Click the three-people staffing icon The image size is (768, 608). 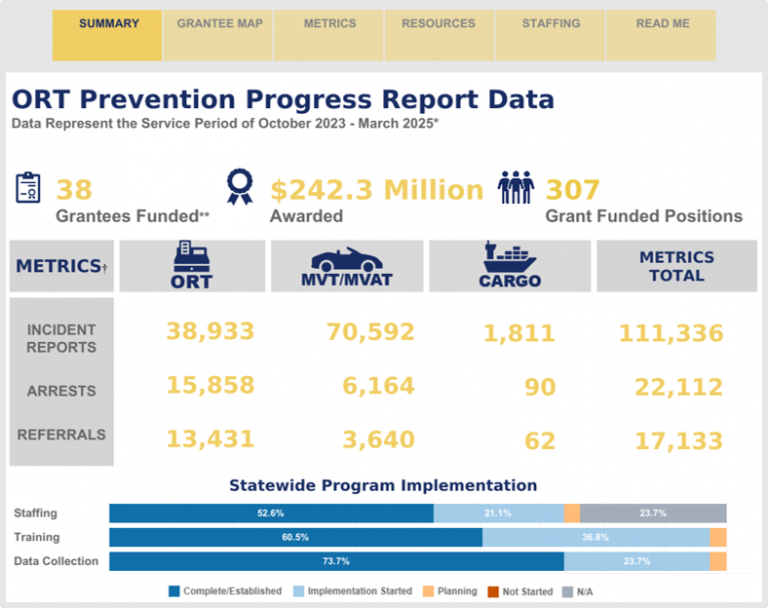pos(518,188)
